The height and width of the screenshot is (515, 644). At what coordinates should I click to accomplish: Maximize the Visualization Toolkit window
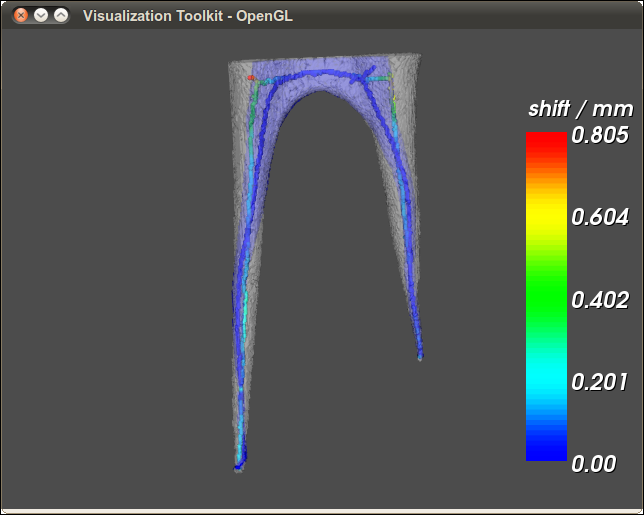click(x=61, y=16)
